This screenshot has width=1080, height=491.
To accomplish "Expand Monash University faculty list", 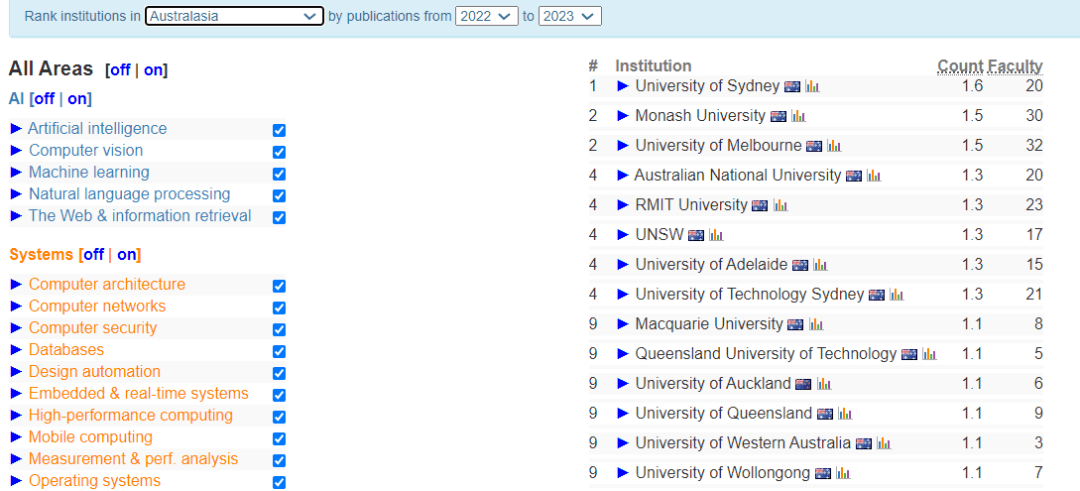I will 623,116.
